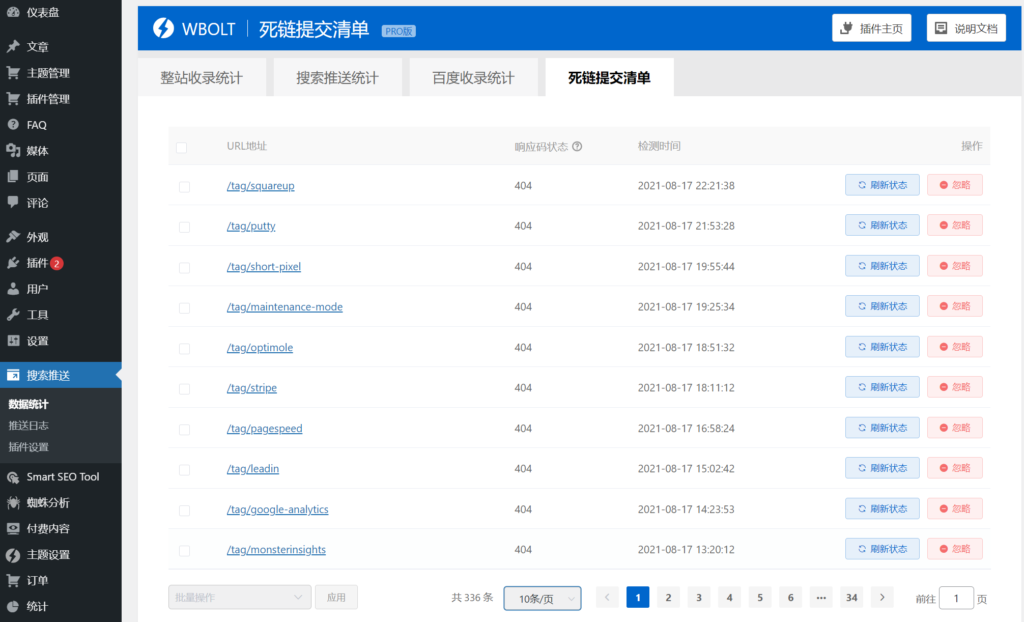The width and height of the screenshot is (1024, 622).
Task: Open 蜘蛛分析 spider icon in sidebar
Action: click(x=13, y=503)
